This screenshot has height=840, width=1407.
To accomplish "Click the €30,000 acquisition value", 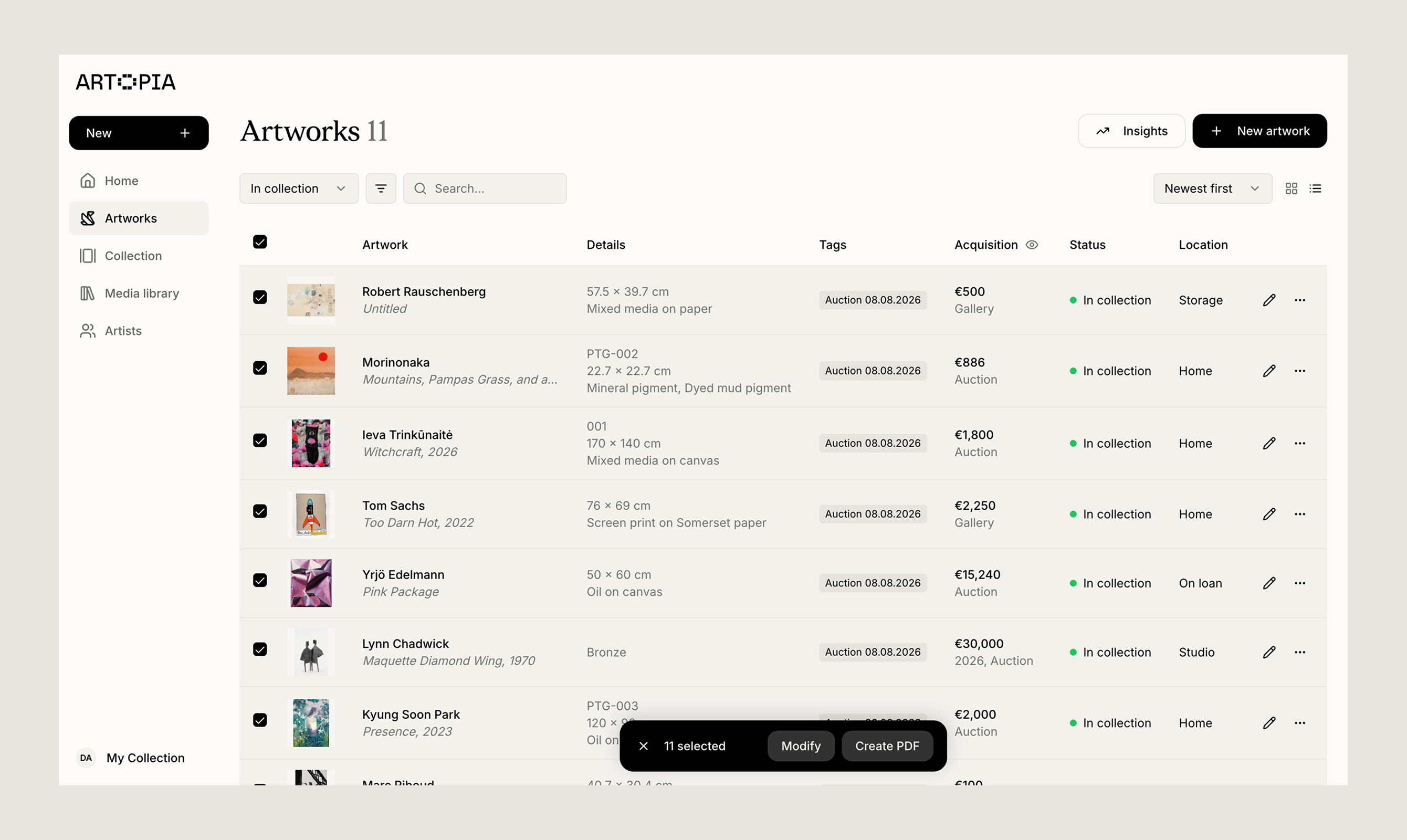I will point(979,644).
